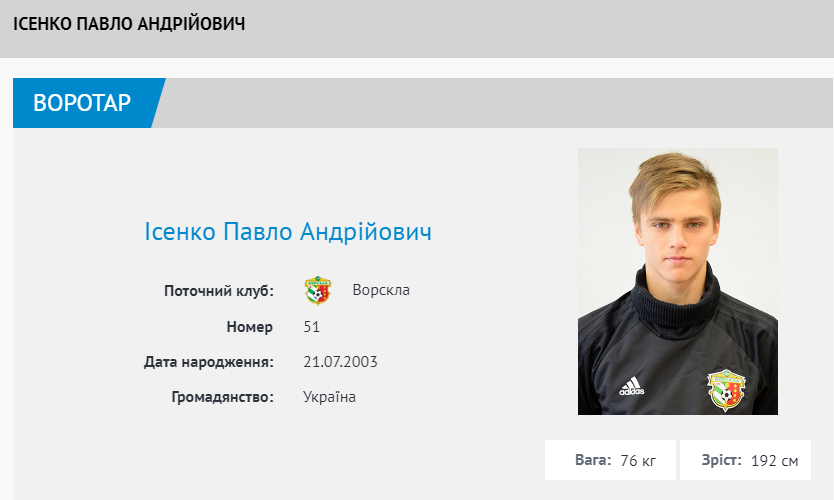Image resolution: width=834 pixels, height=500 pixels.
Task: Open the Ворскла club link
Action: click(x=381, y=290)
